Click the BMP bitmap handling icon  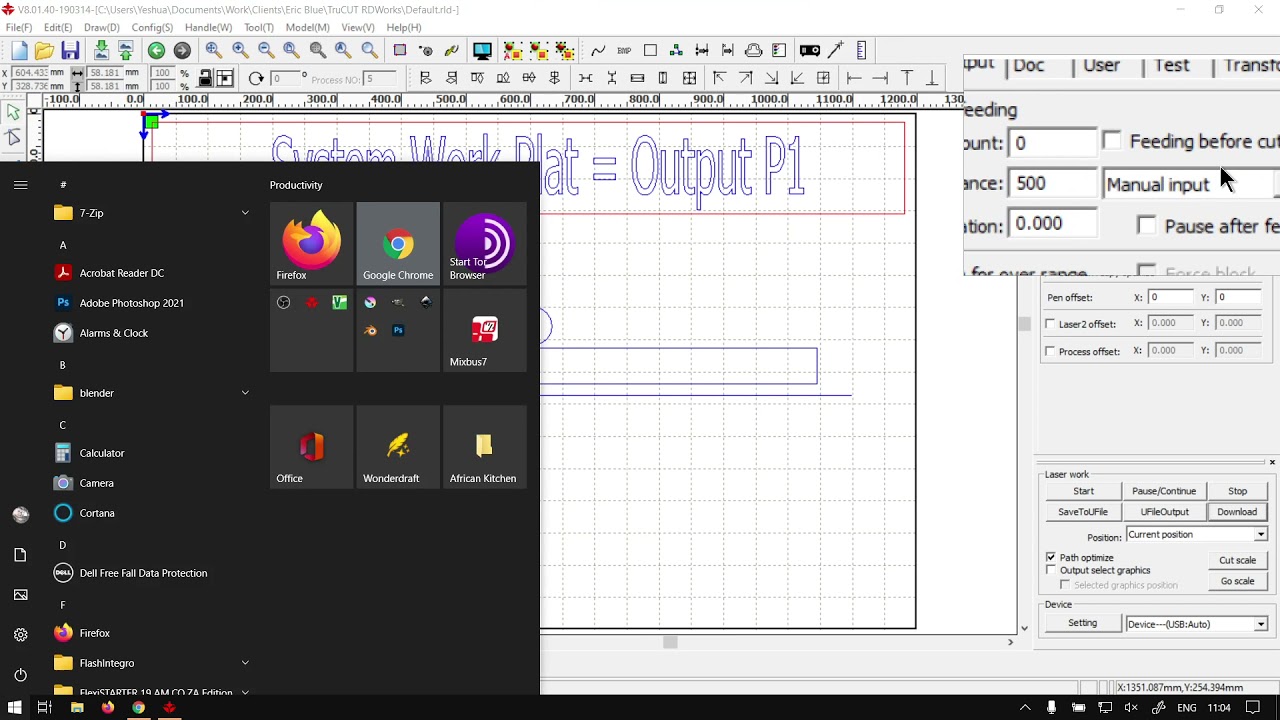[624, 51]
